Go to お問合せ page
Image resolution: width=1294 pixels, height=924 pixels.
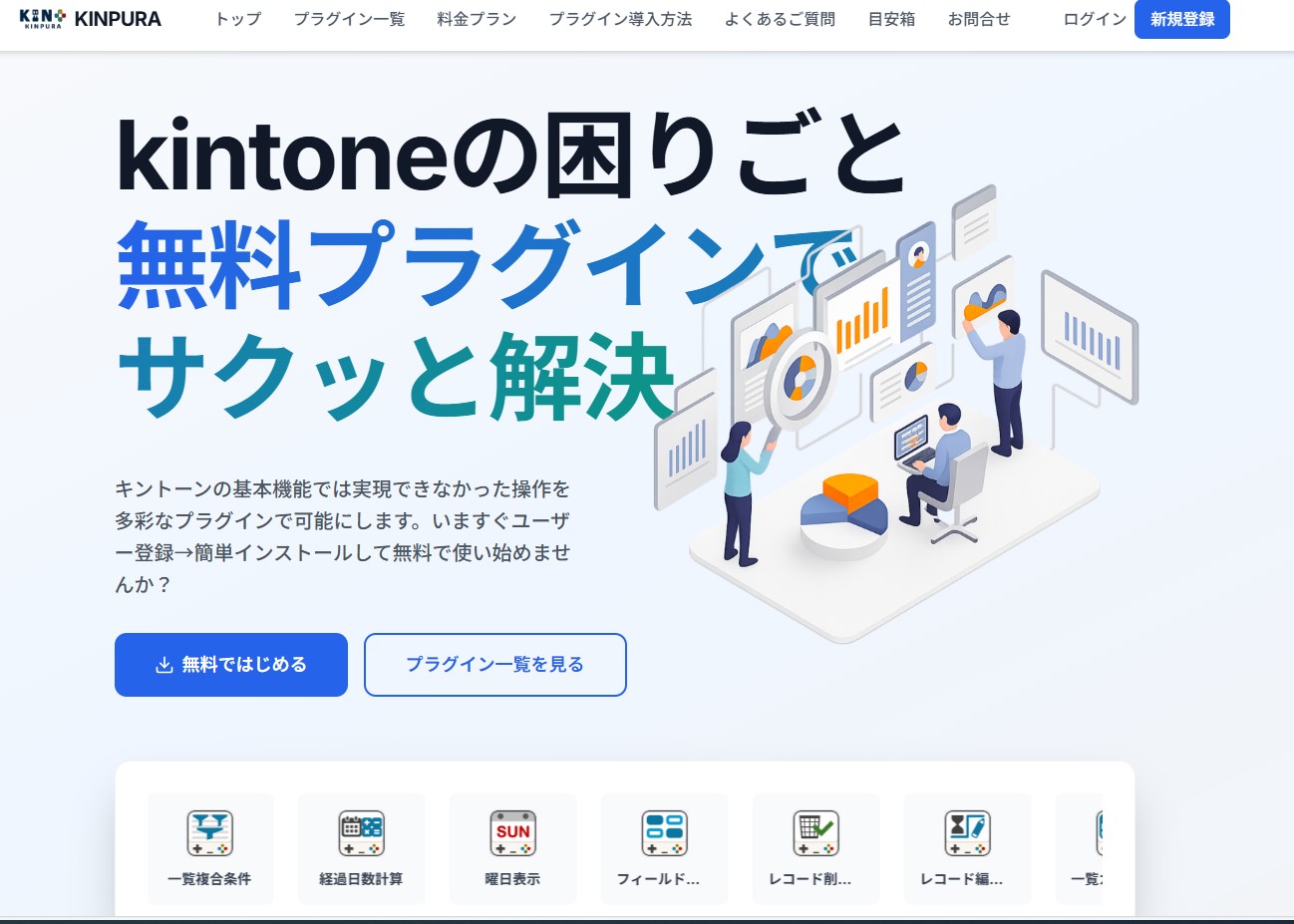click(x=979, y=19)
